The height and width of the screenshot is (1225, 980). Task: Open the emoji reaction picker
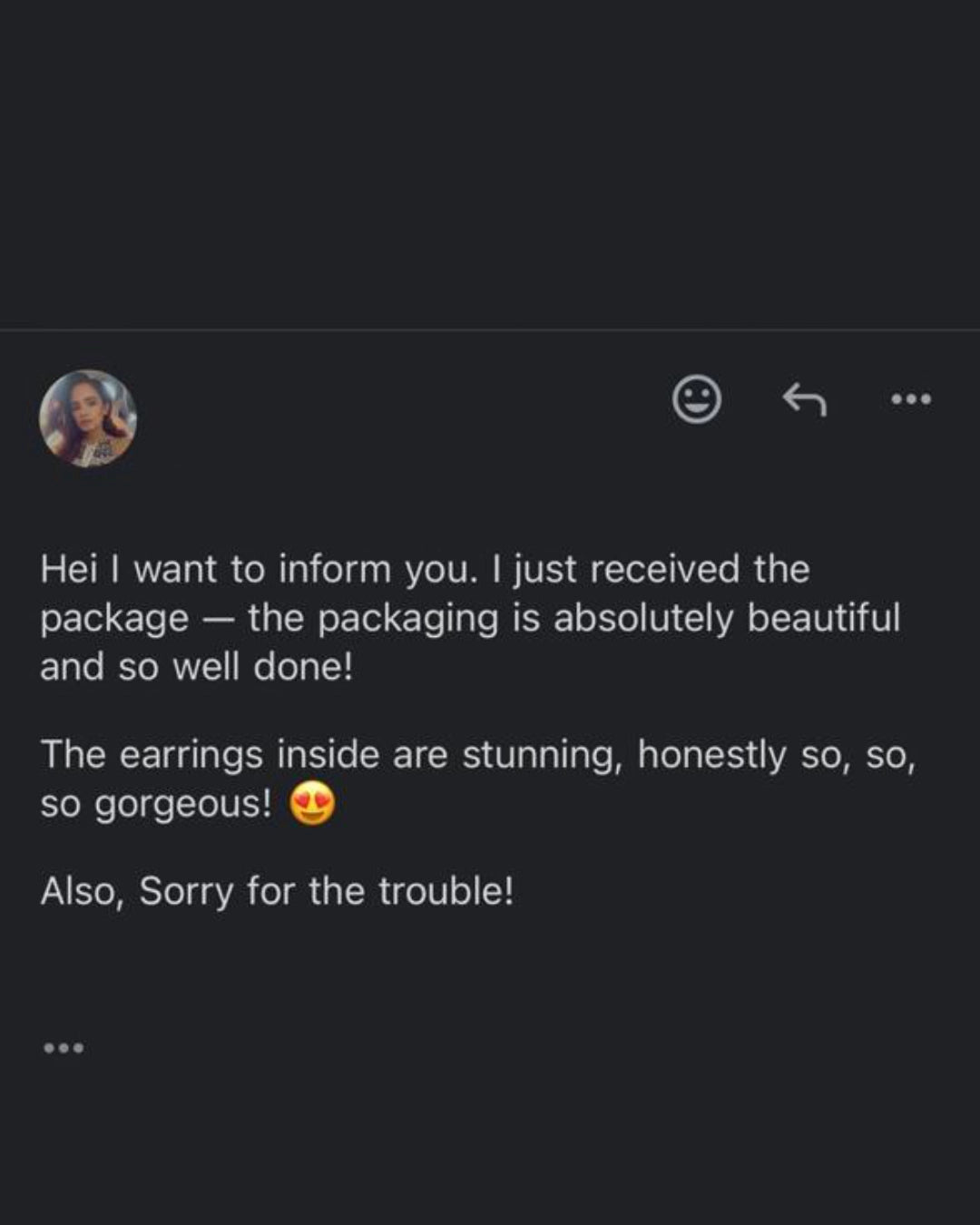(697, 399)
